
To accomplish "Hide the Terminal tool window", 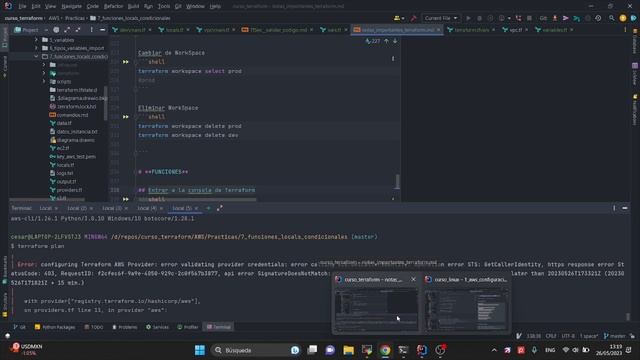I will coord(625,208).
